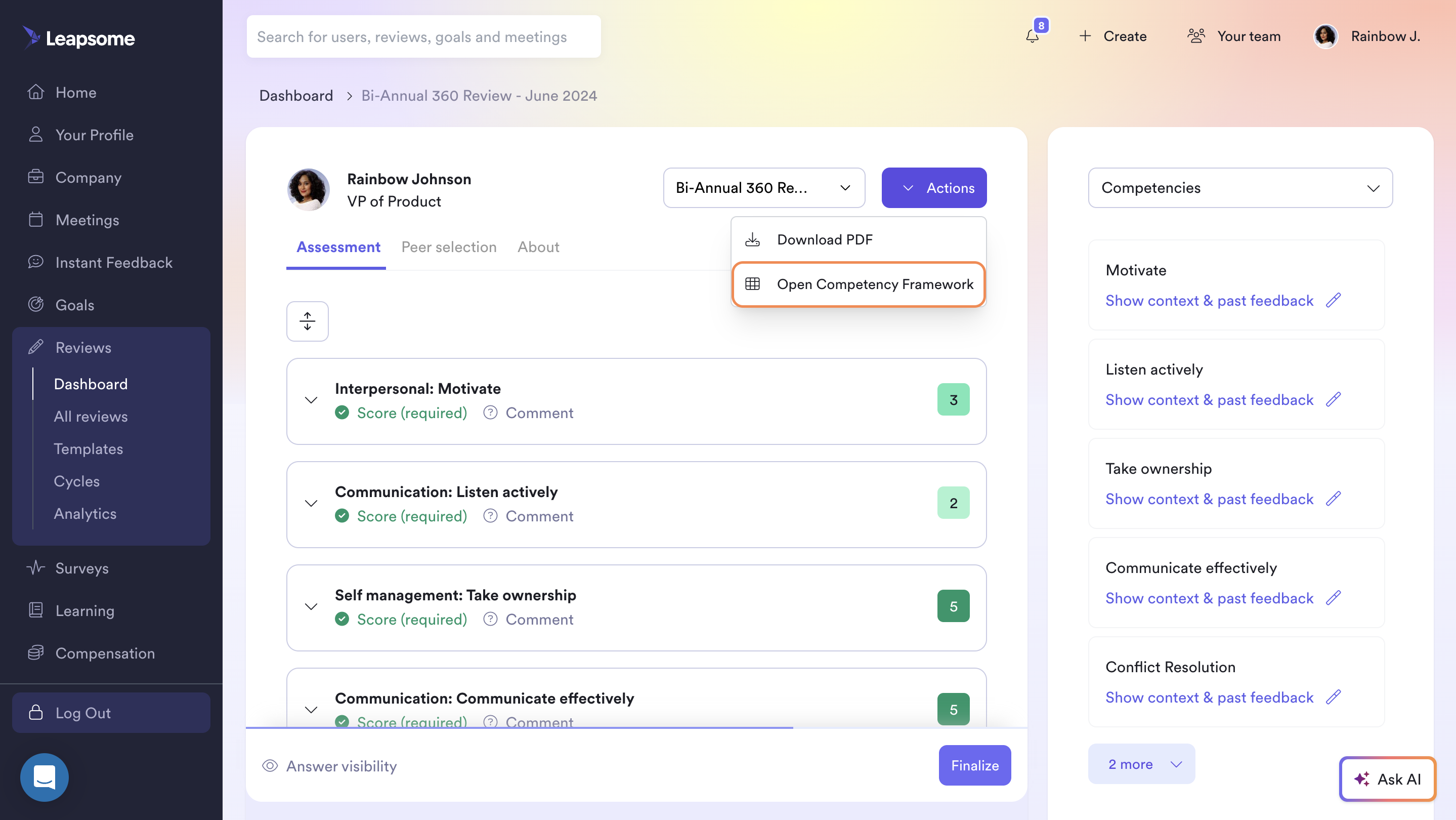Switch to About tab
This screenshot has height=820, width=1456.
[538, 247]
